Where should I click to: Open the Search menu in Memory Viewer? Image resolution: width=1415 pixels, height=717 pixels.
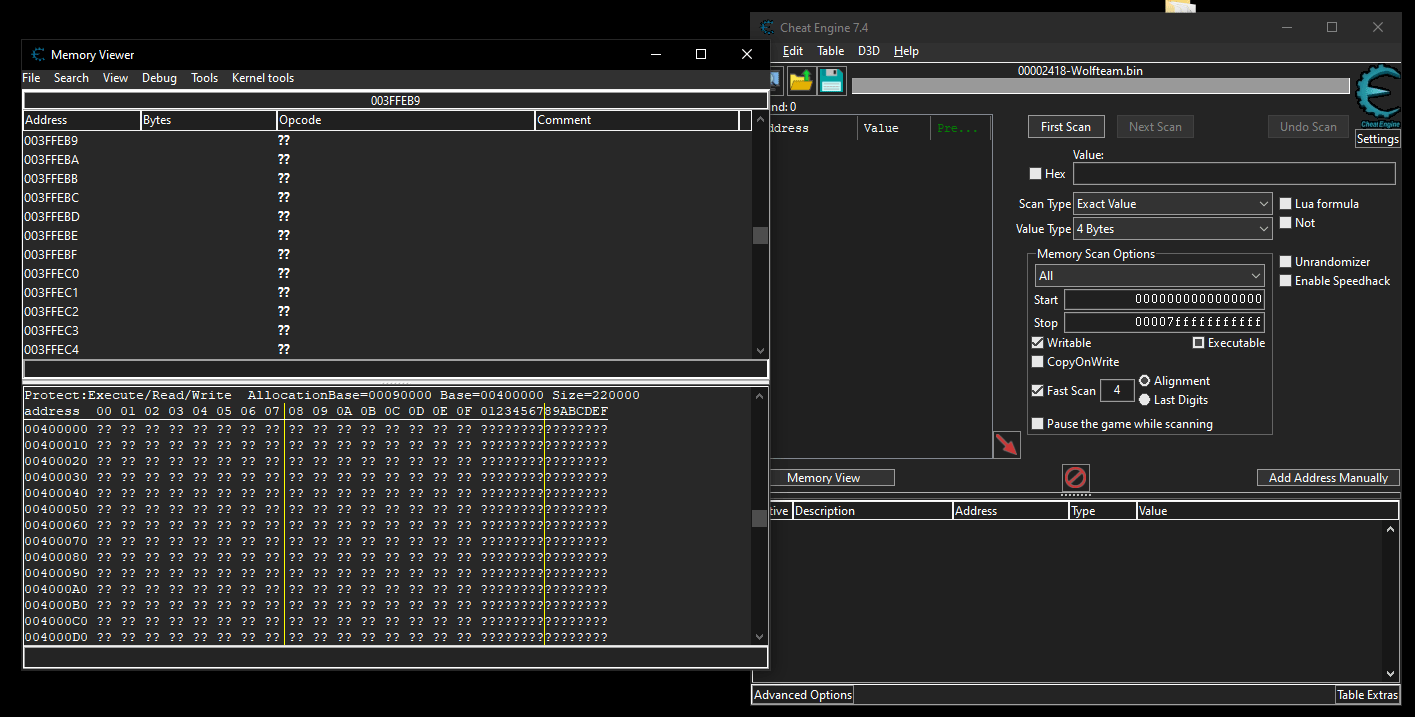71,78
